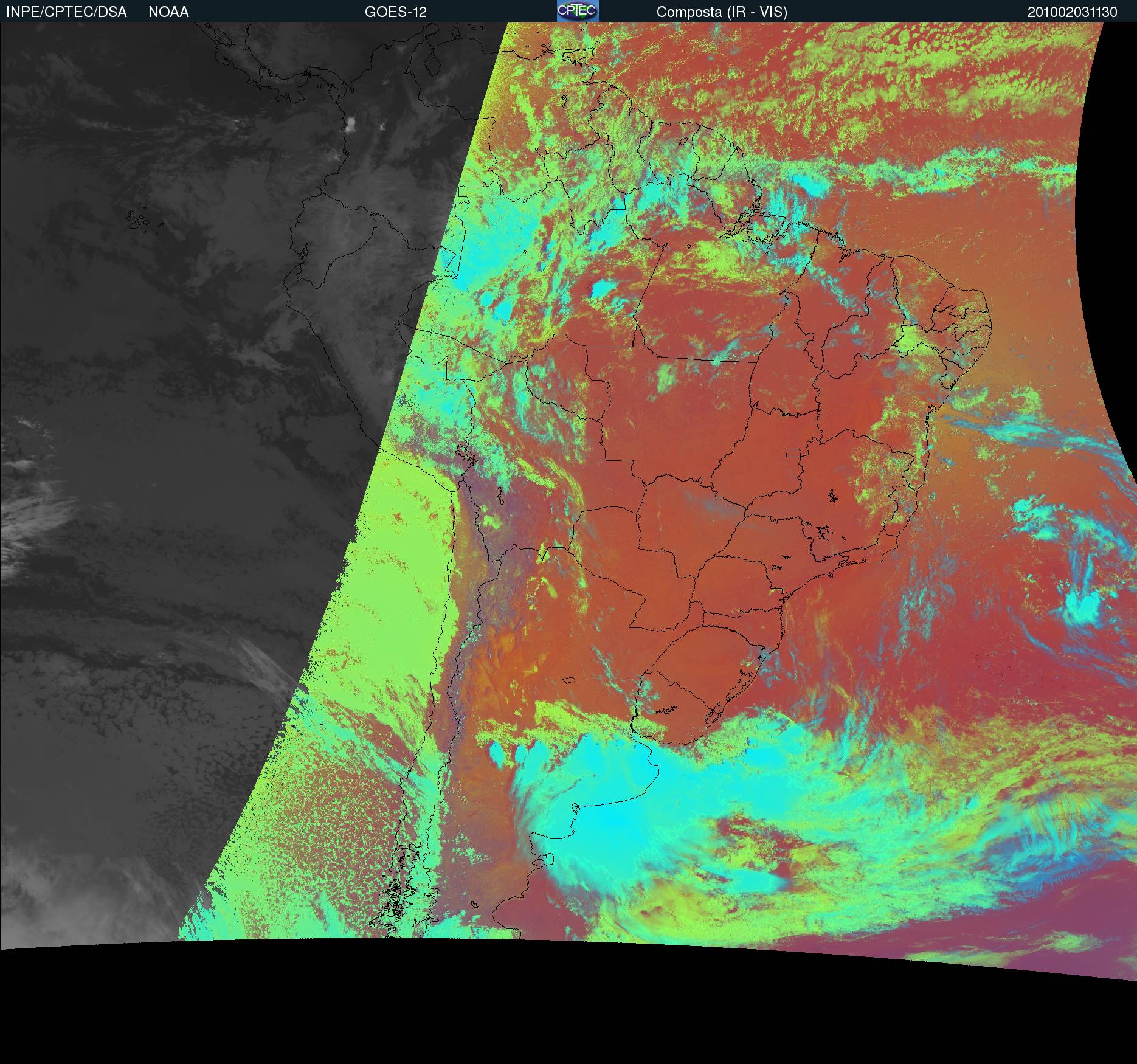
Task: Click the CPTEC logo in the header
Action: (x=578, y=11)
